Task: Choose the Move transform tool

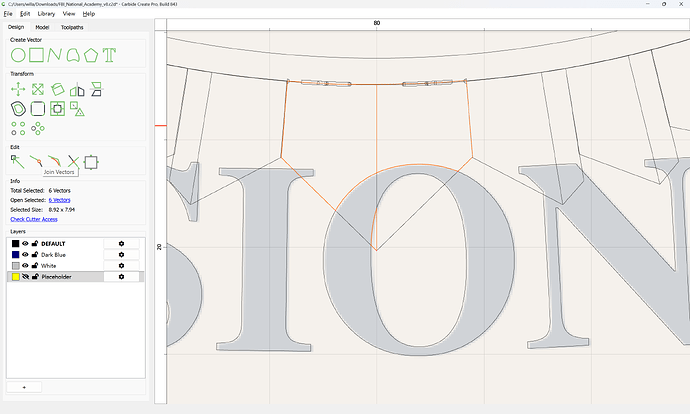Action: click(18, 89)
